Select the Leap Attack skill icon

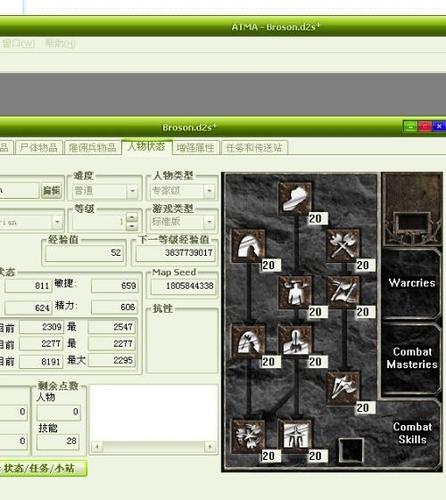248,342
